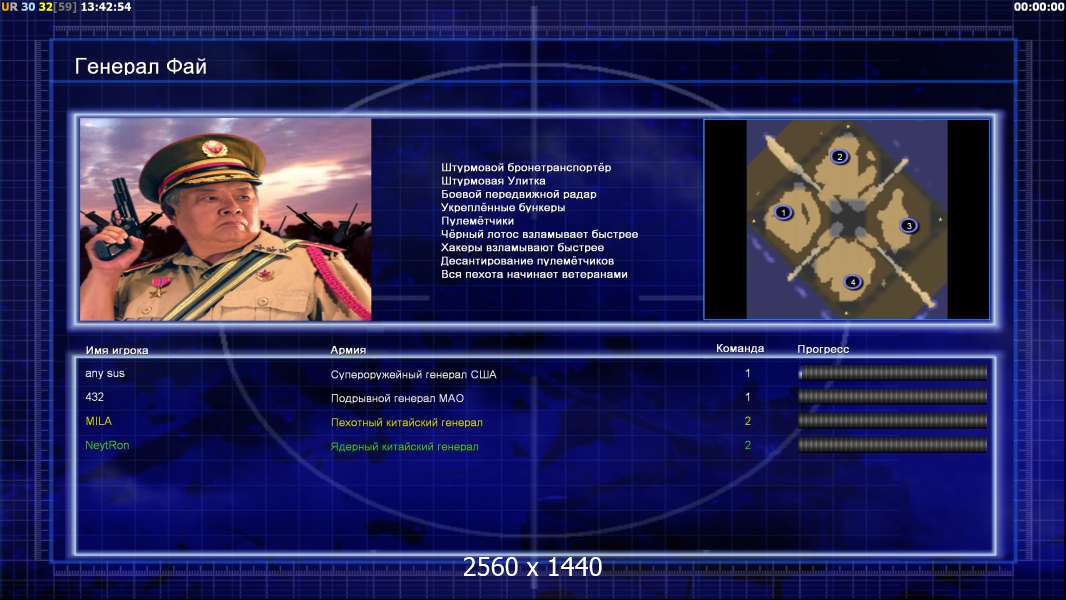Click the 'UR 30 32' FPS overlay
This screenshot has width=1066, height=600.
pyautogui.click(x=27, y=7)
